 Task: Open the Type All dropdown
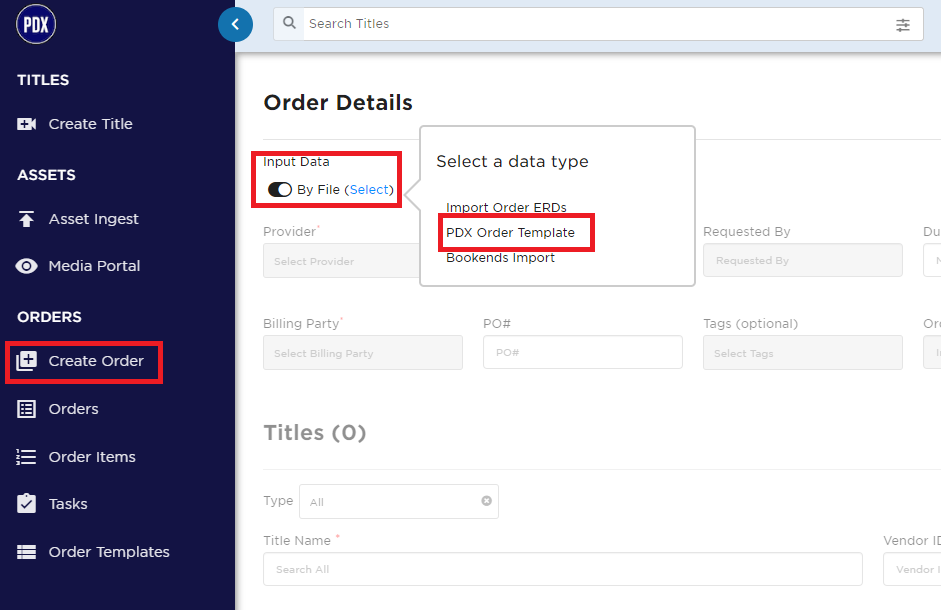(x=399, y=501)
